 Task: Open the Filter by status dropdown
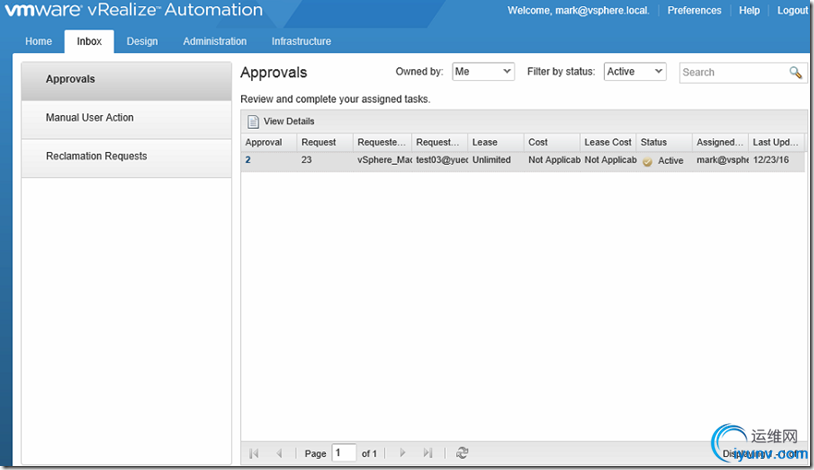(x=635, y=72)
